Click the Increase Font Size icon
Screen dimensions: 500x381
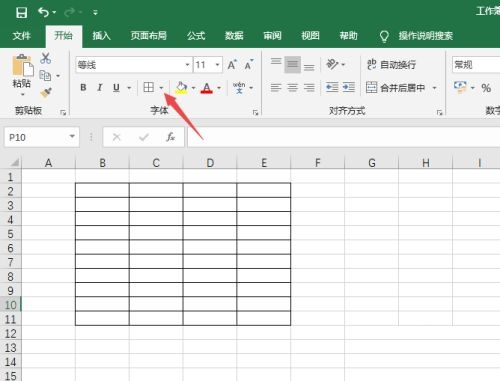point(232,65)
